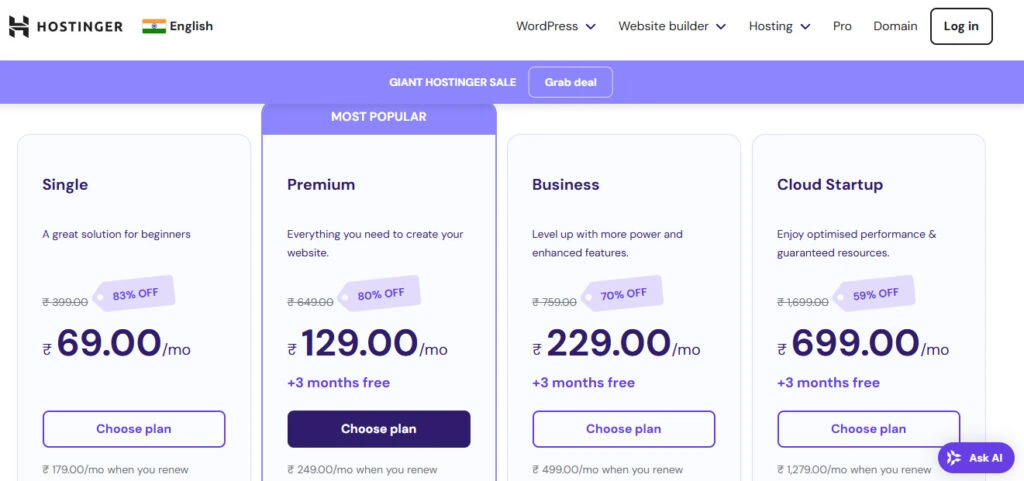Click the Cloud Startup plan heading
The width and height of the screenshot is (1024, 481).
point(830,185)
